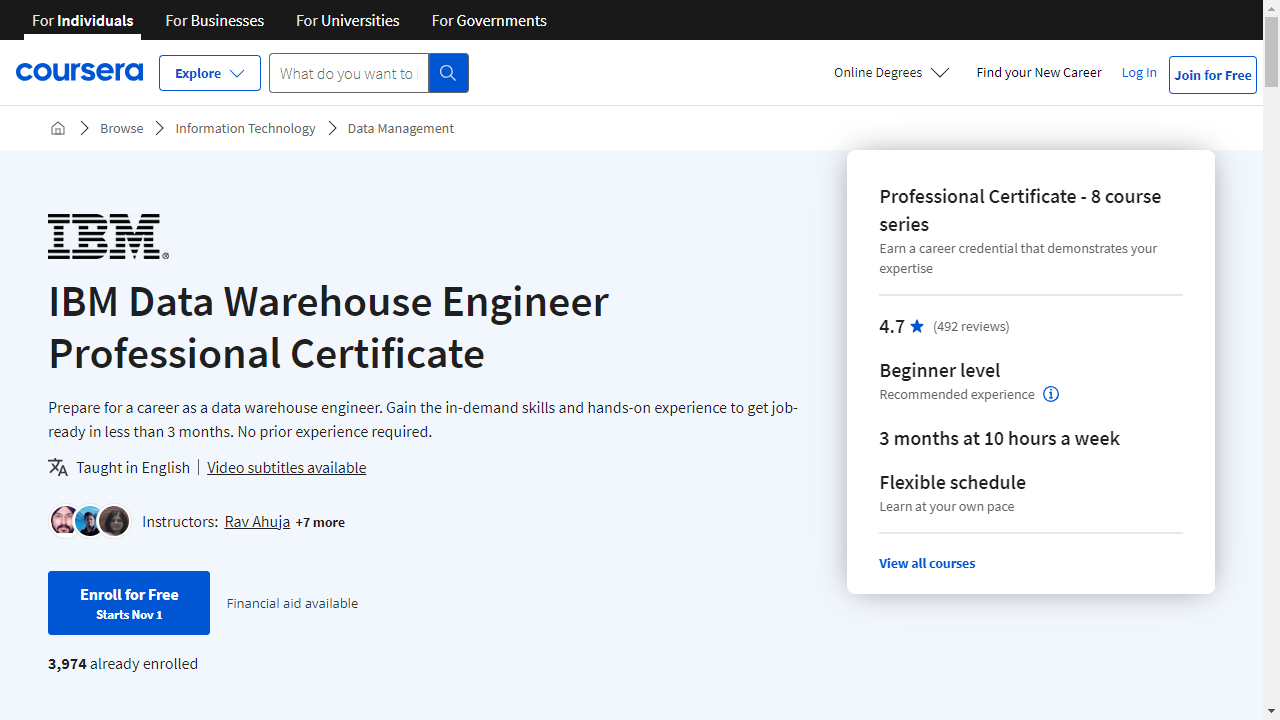Select the For Individuals tab
Image resolution: width=1280 pixels, height=720 pixels.
click(82, 20)
